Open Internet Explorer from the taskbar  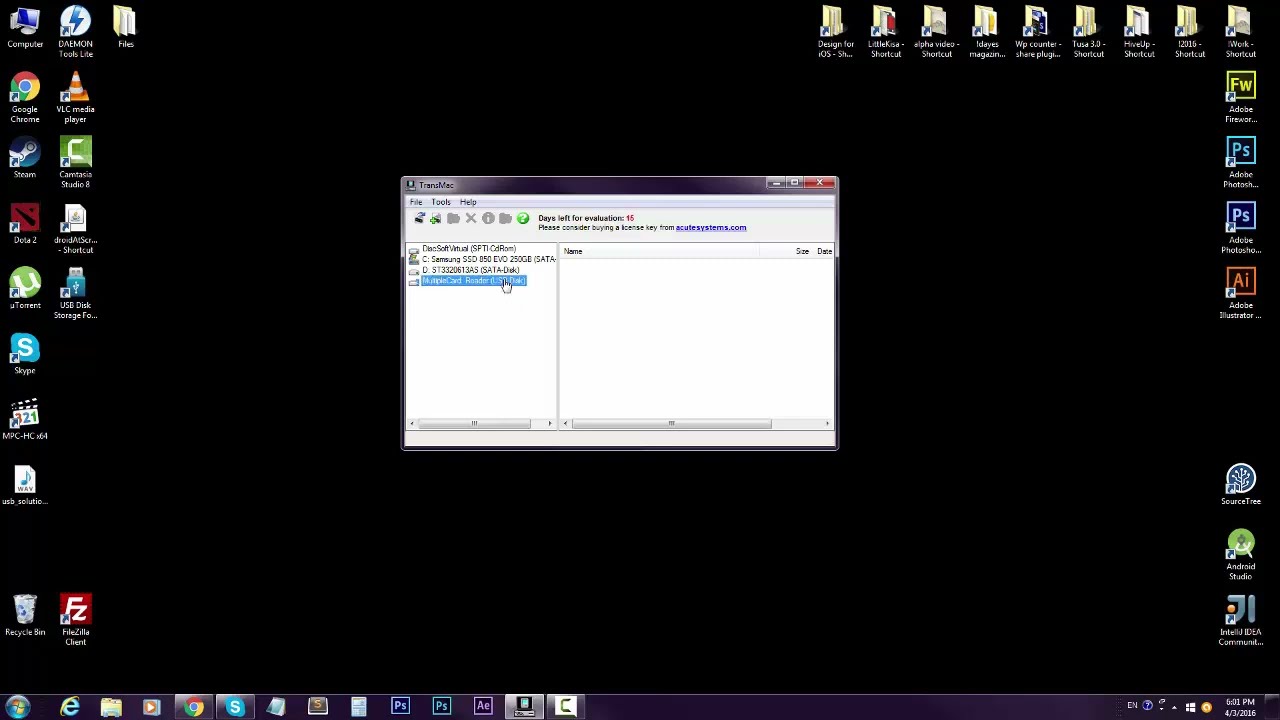(x=70, y=707)
